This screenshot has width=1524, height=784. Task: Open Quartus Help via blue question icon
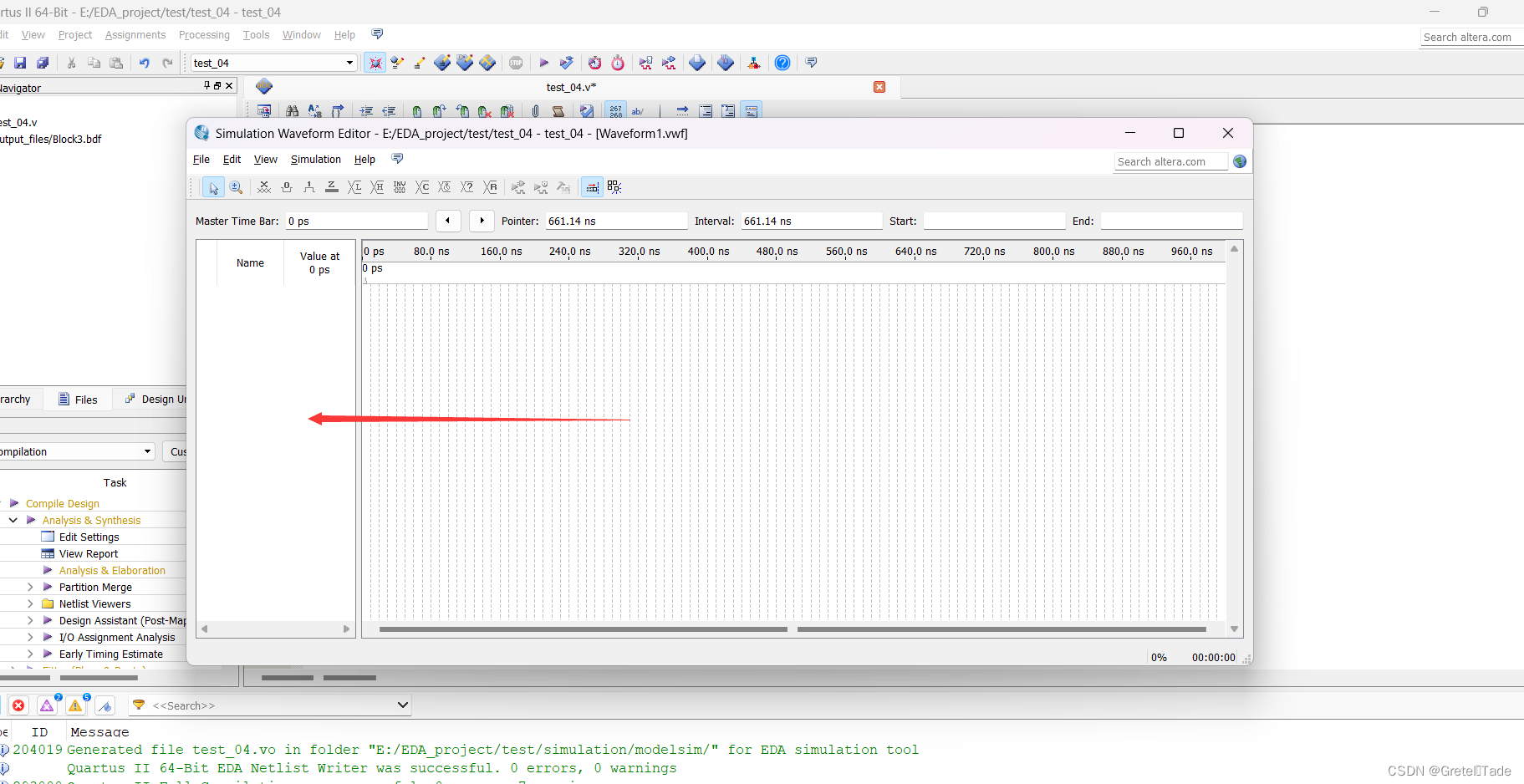click(782, 63)
